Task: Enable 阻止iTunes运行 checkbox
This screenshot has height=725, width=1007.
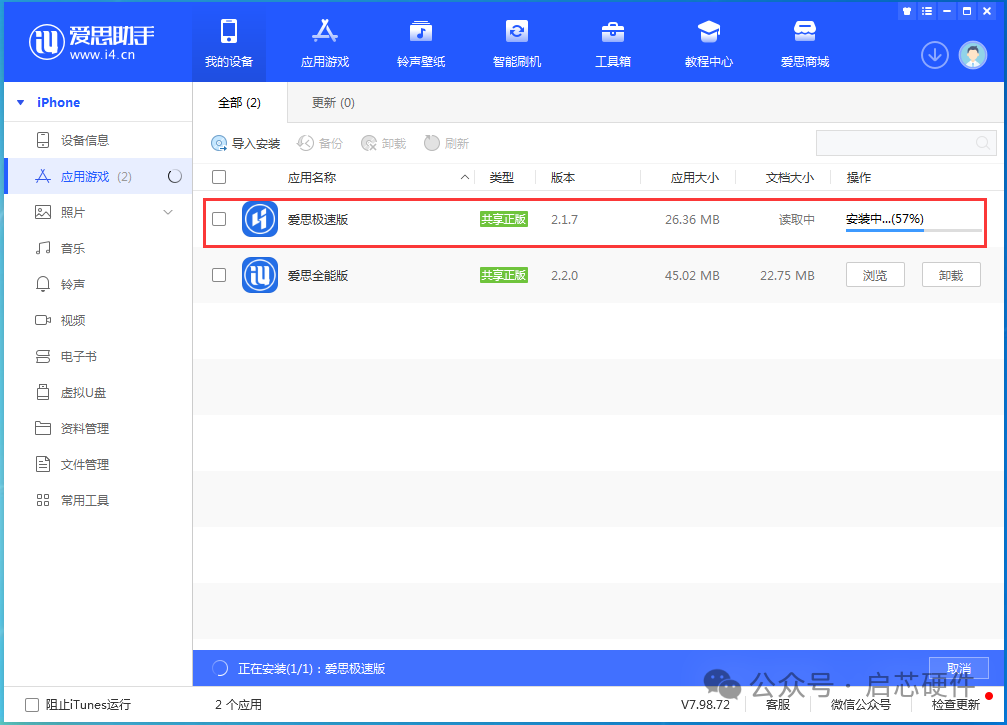Action: (31, 705)
